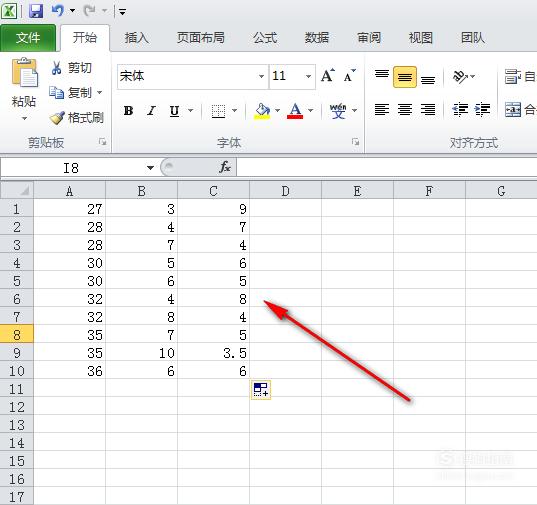Image resolution: width=537 pixels, height=505 pixels.
Task: Open the 复制 dropdown arrow
Action: [x=99, y=92]
